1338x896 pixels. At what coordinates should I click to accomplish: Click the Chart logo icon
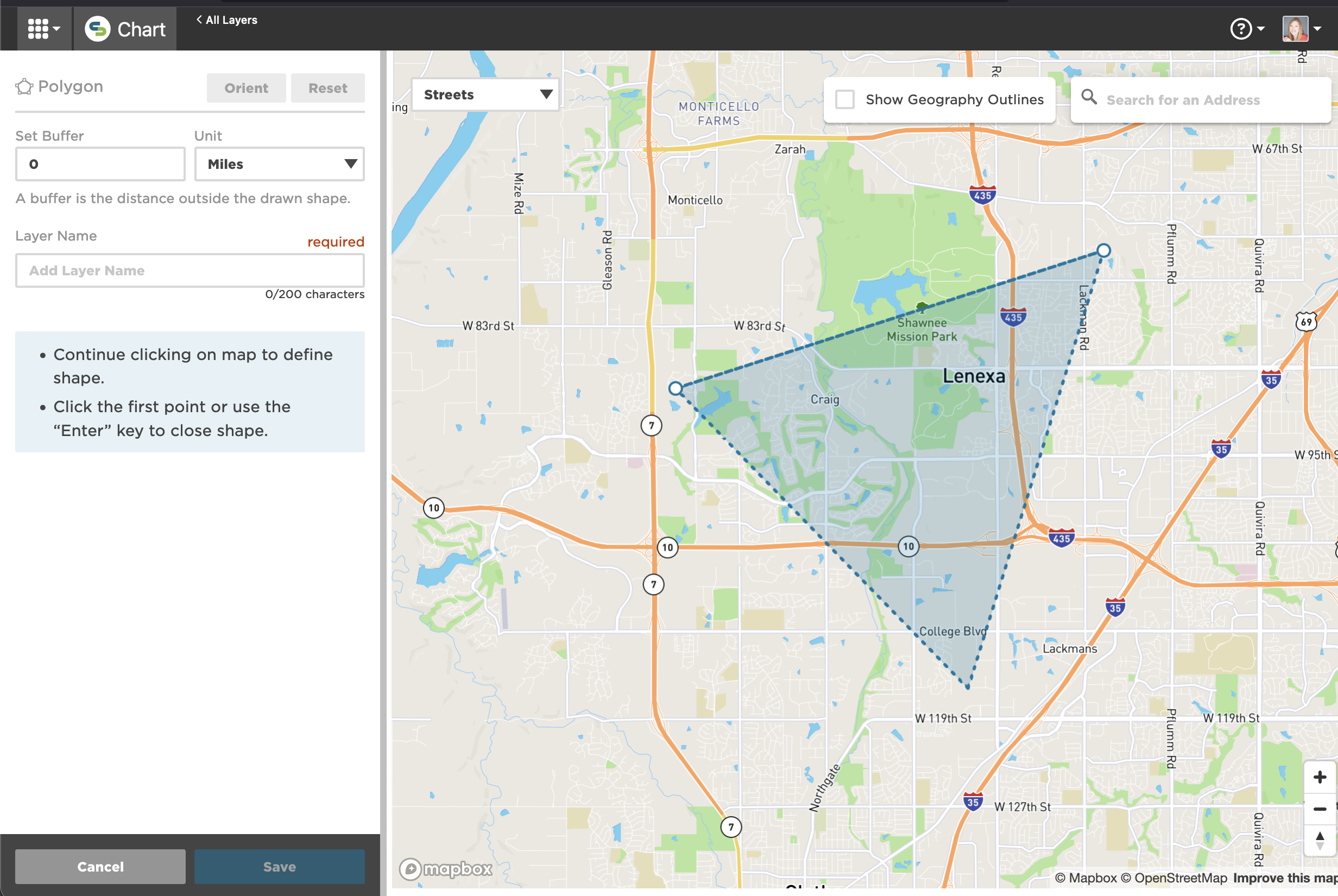click(98, 29)
